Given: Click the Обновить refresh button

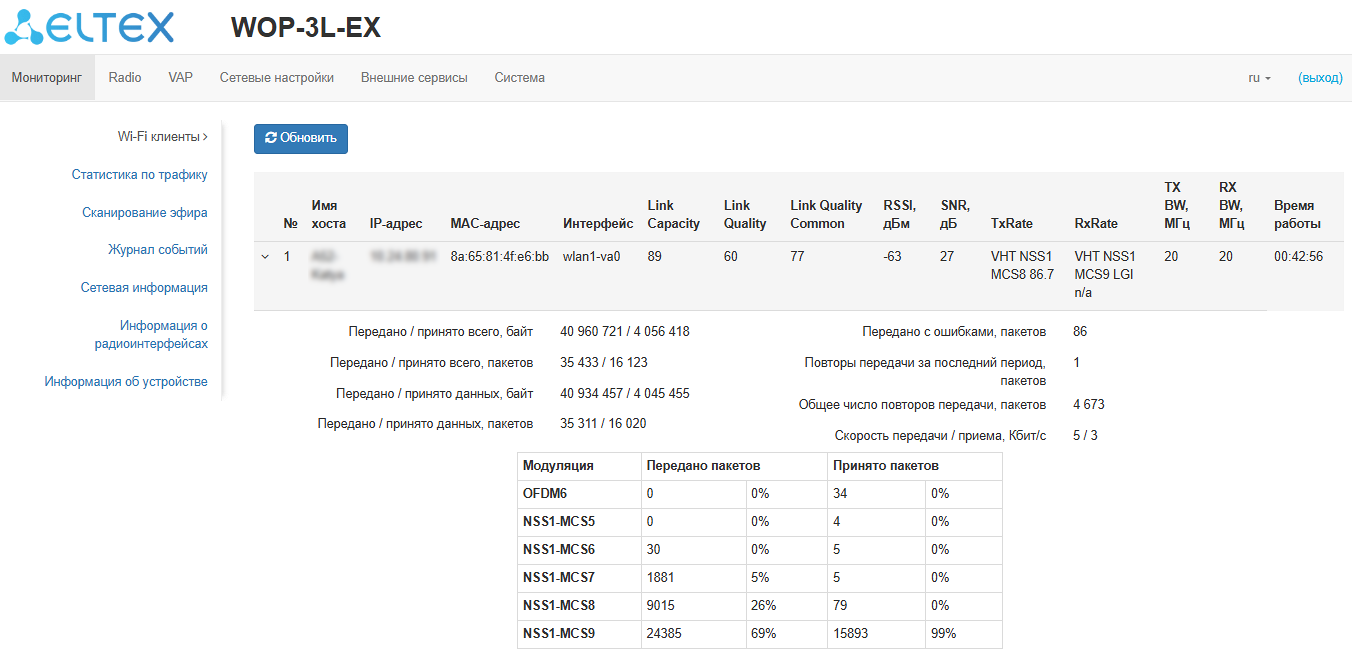Looking at the screenshot, I should coord(301,139).
